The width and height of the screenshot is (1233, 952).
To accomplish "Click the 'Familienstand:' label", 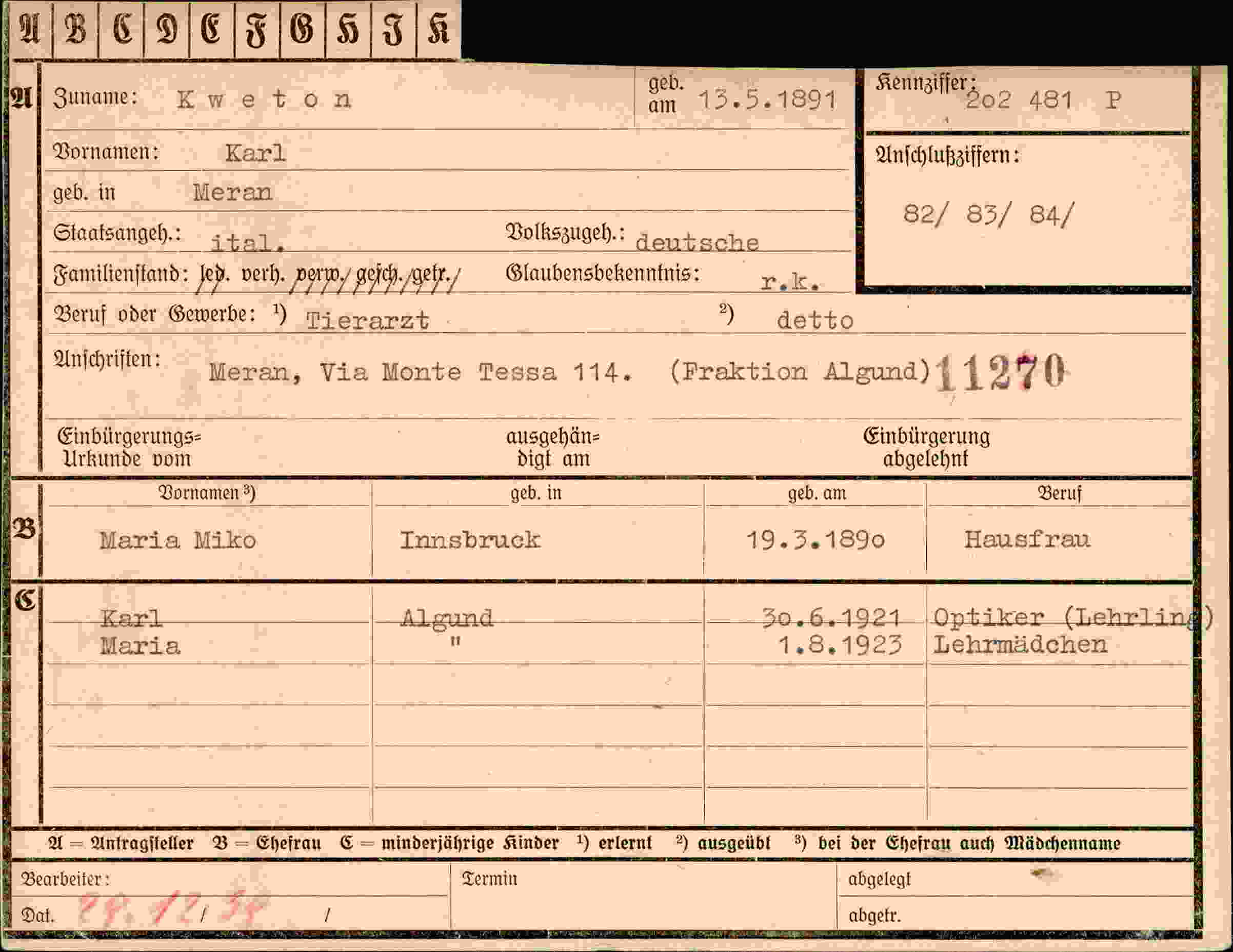I will click(x=120, y=275).
